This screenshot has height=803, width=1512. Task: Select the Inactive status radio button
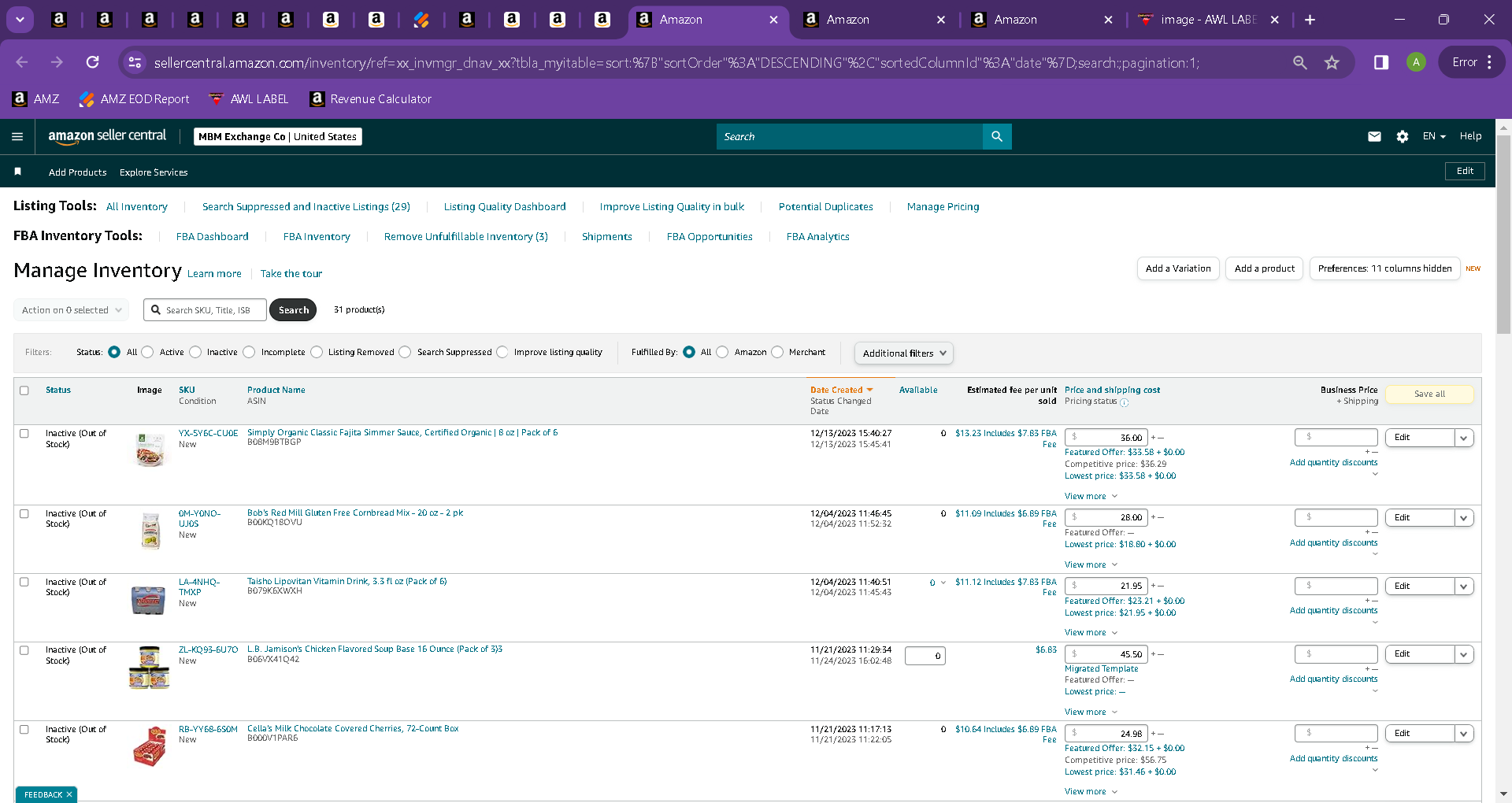195,352
